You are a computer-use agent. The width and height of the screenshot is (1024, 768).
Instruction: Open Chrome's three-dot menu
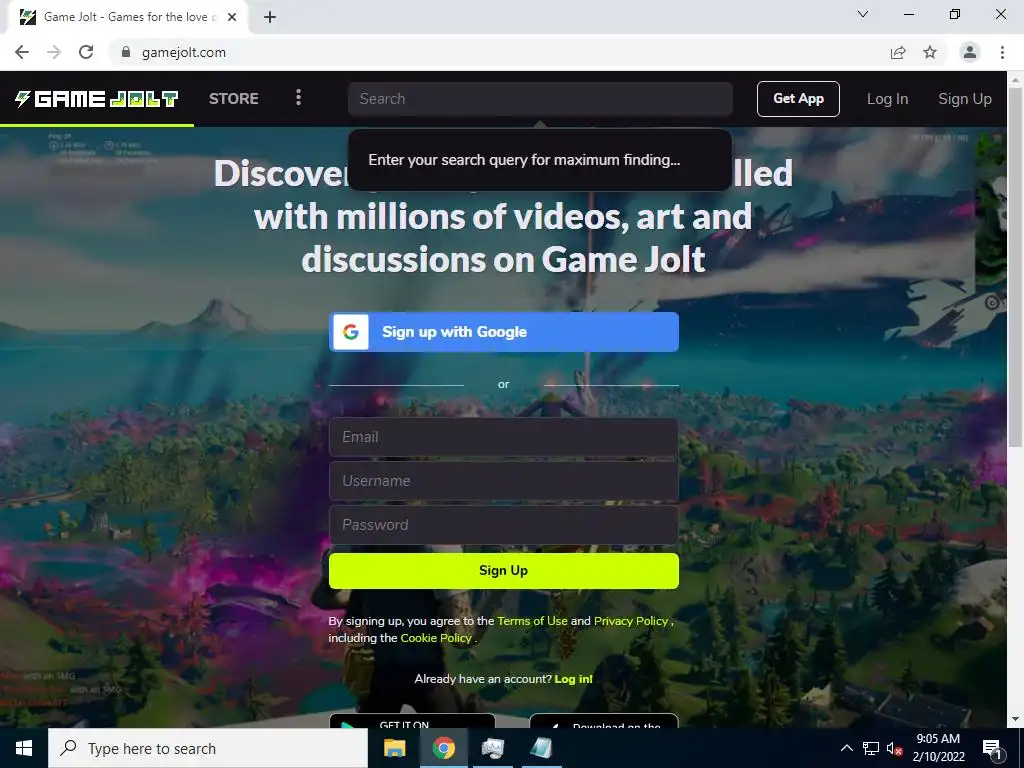[1002, 52]
